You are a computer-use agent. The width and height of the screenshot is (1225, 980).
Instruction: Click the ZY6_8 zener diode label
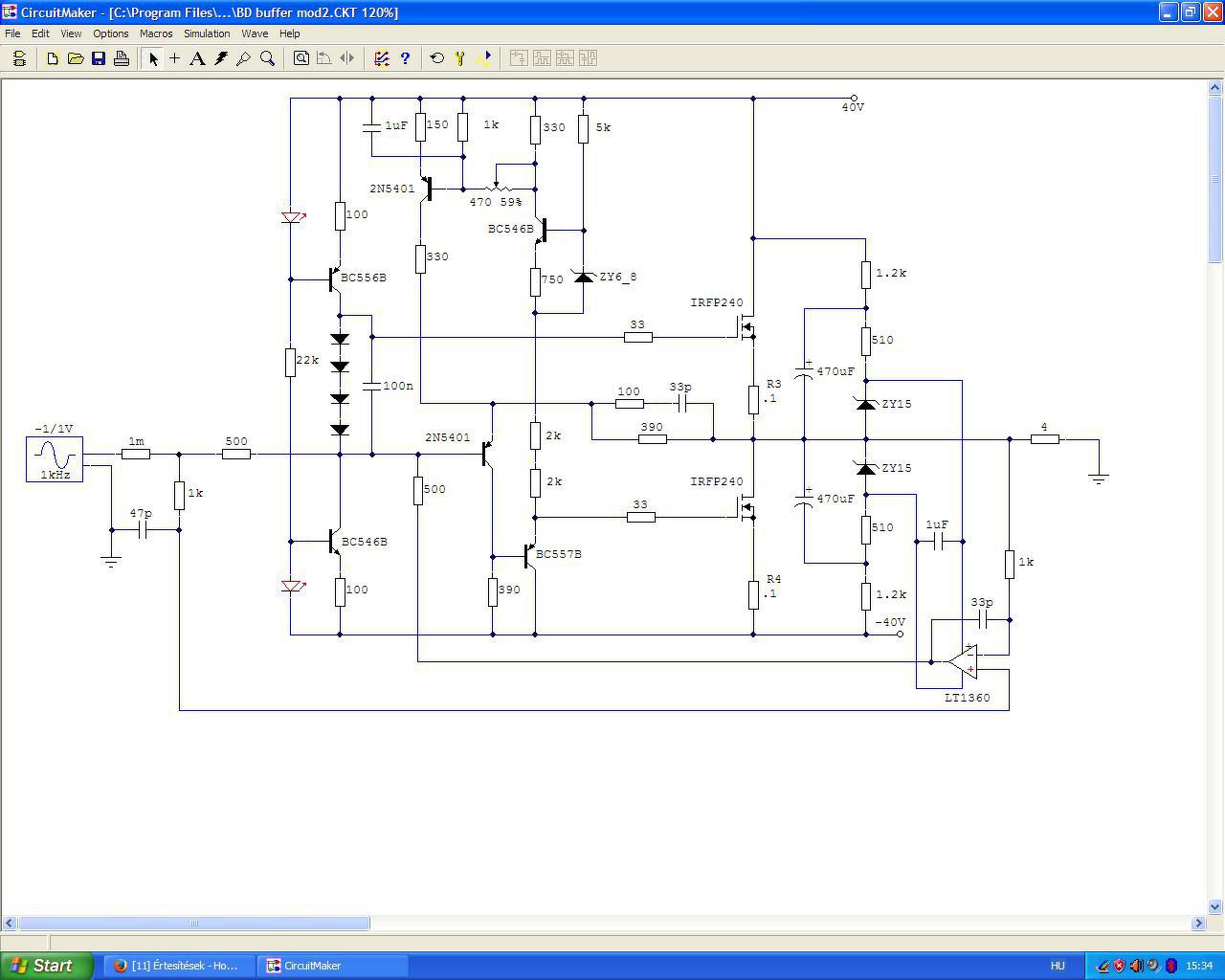tap(618, 278)
